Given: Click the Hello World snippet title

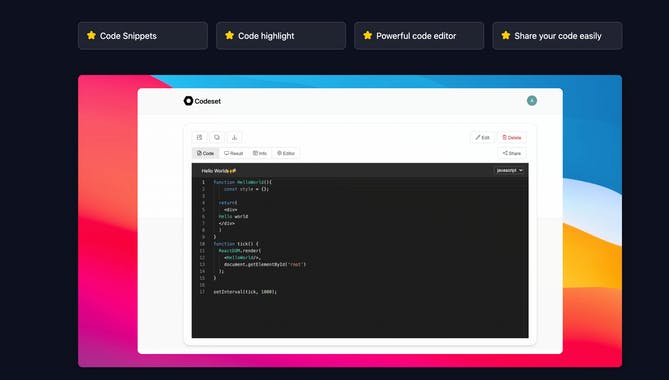Looking at the screenshot, I should point(218,171).
